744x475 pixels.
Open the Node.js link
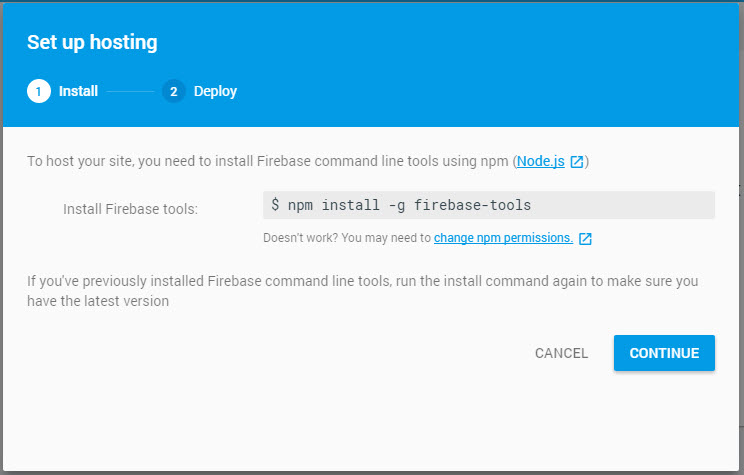pos(540,161)
